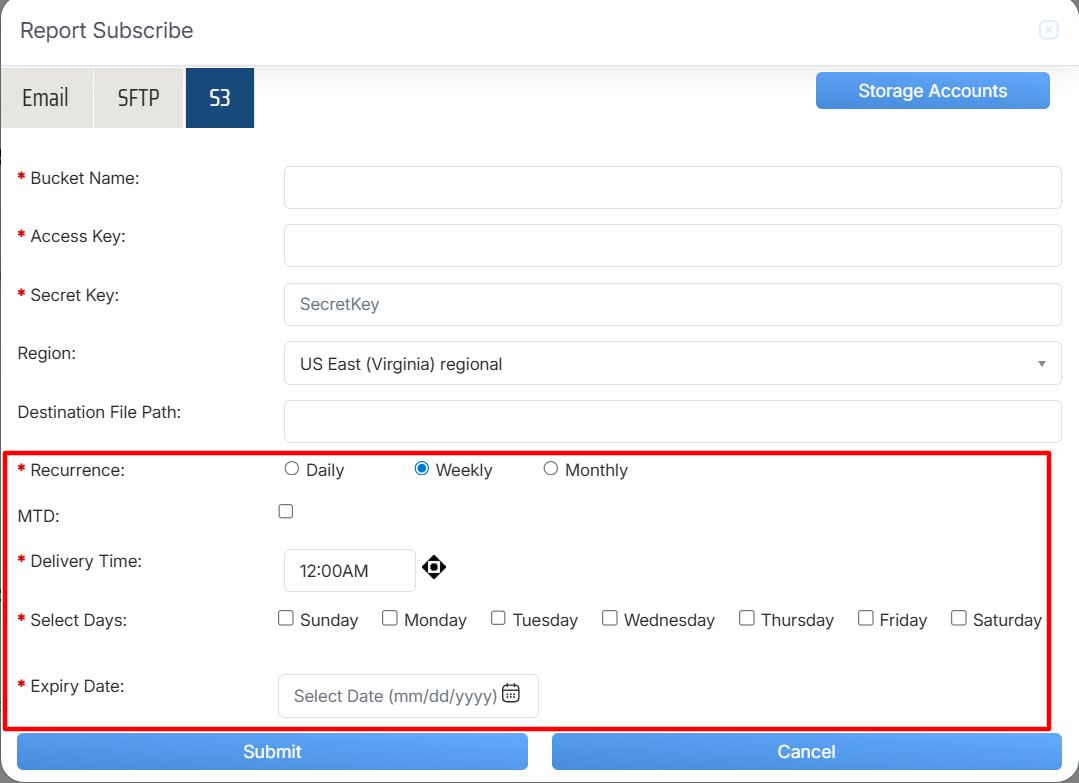Select the Daily recurrence option
Screen dimensions: 1079x783
292,469
